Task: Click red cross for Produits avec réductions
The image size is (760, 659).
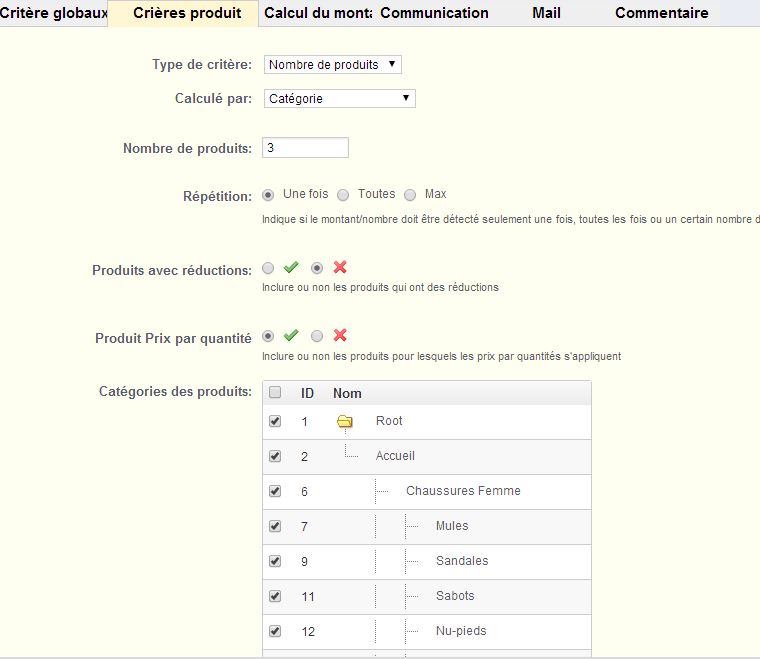Action: pyautogui.click(x=340, y=267)
